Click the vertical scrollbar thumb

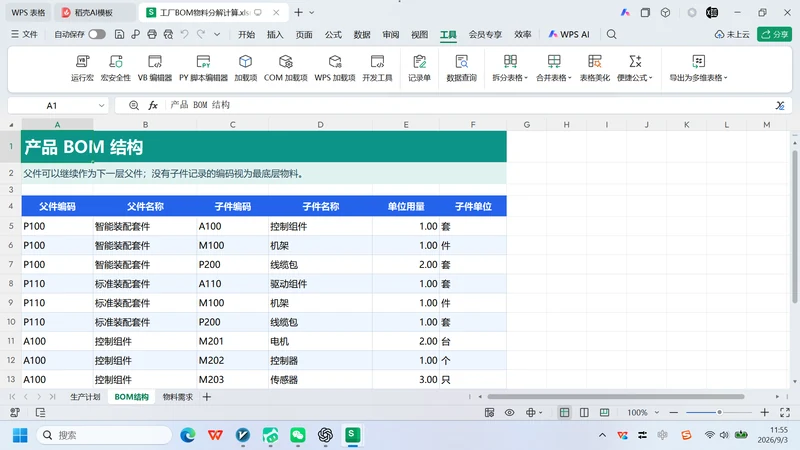coord(794,227)
